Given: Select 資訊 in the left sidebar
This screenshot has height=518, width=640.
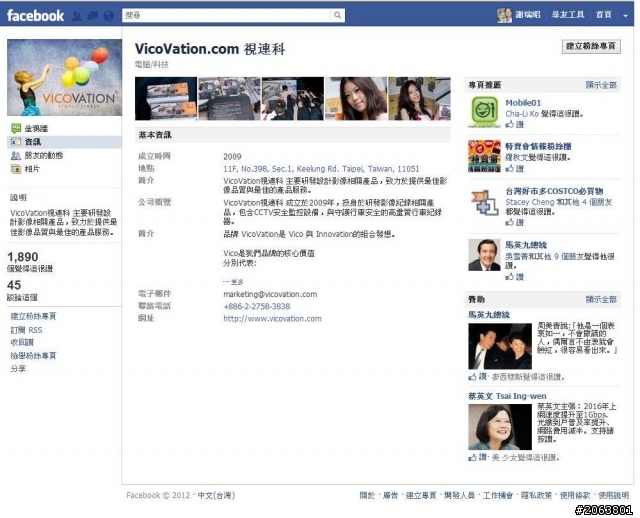Looking at the screenshot, I should [x=64, y=142].
